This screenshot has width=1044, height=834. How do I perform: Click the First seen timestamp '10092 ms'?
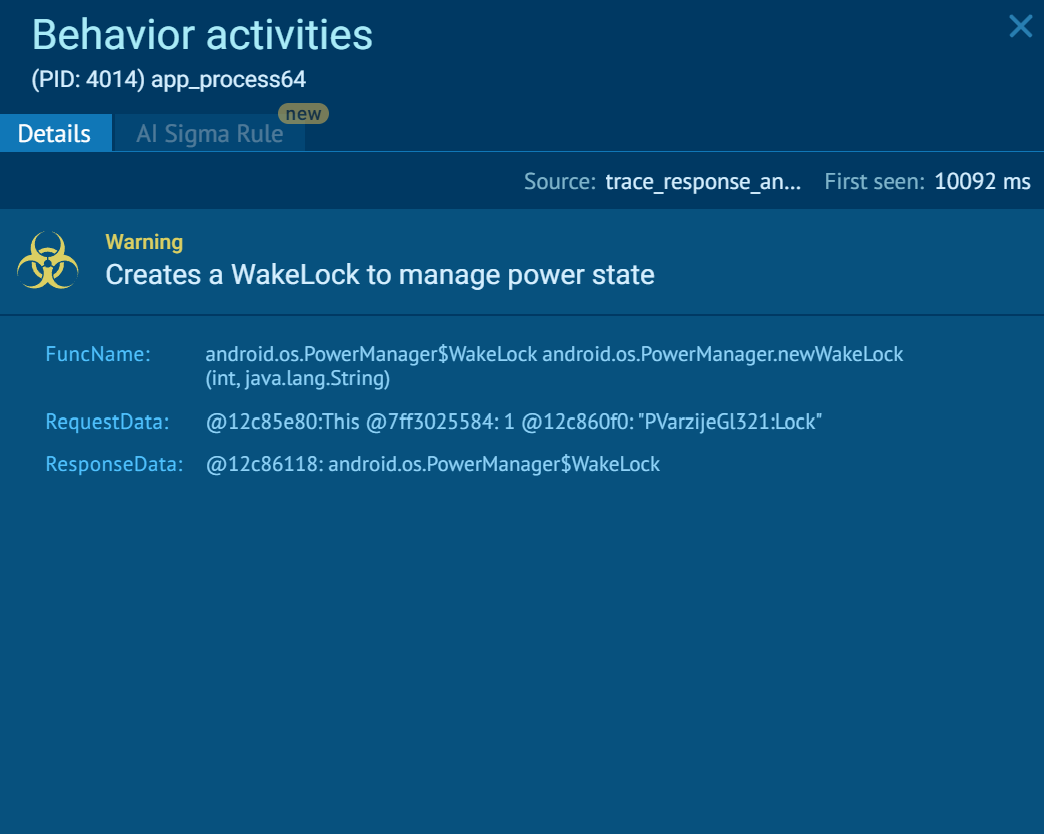point(981,182)
